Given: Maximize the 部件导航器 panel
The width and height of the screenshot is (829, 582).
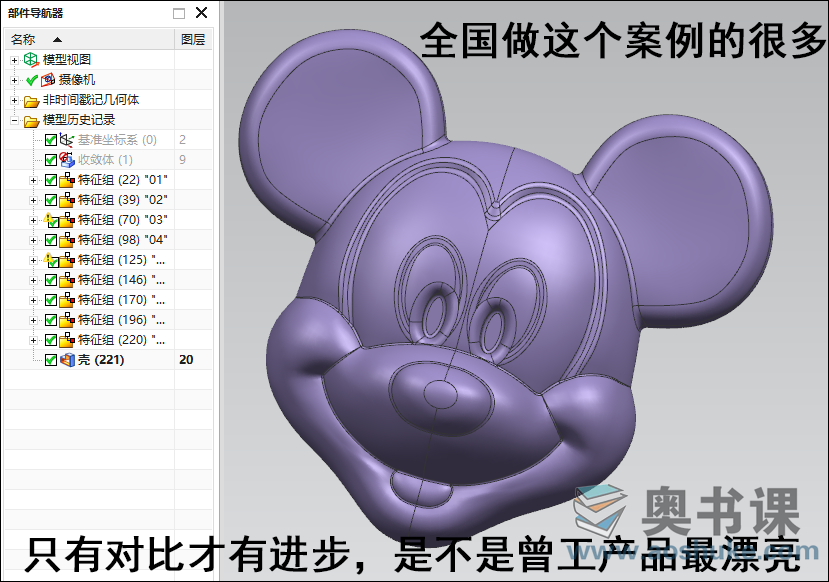Looking at the screenshot, I should [179, 13].
